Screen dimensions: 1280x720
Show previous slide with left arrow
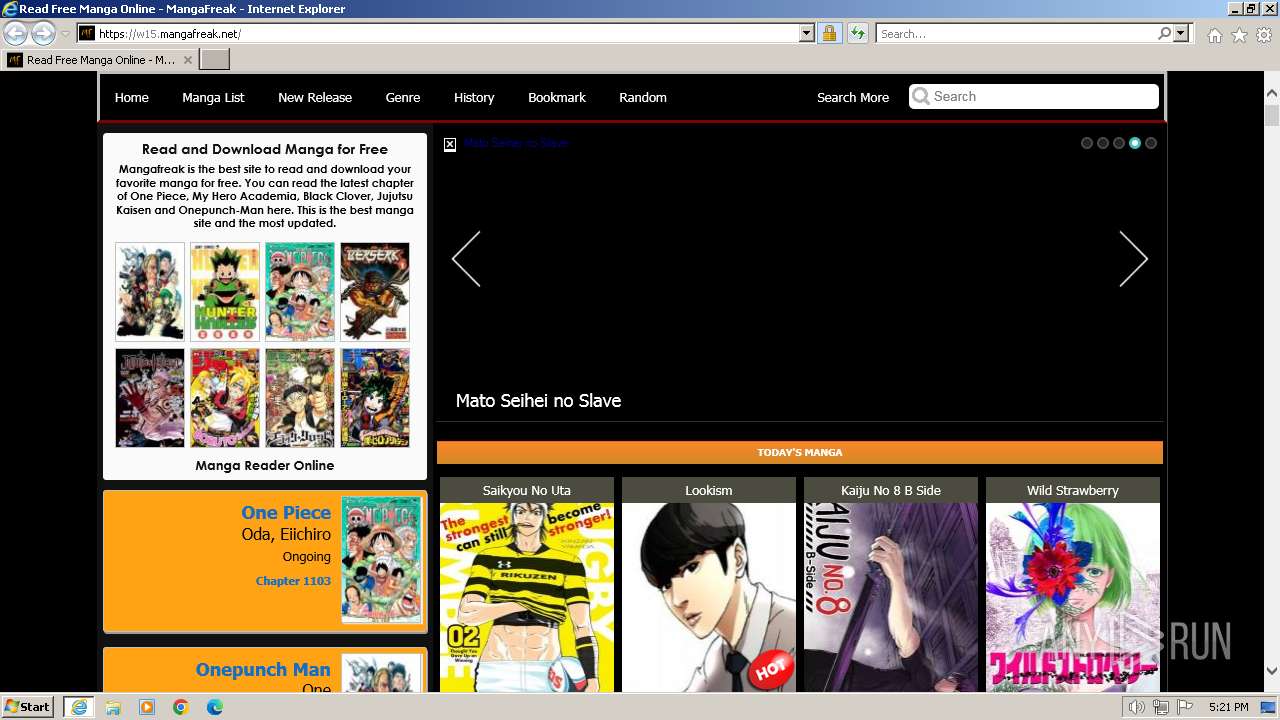point(466,259)
